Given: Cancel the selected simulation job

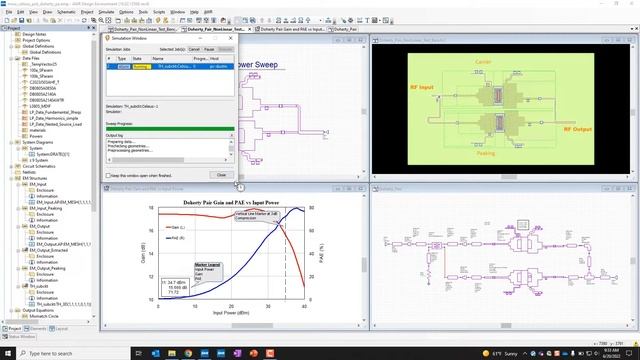Looking at the screenshot, I should (x=194, y=49).
